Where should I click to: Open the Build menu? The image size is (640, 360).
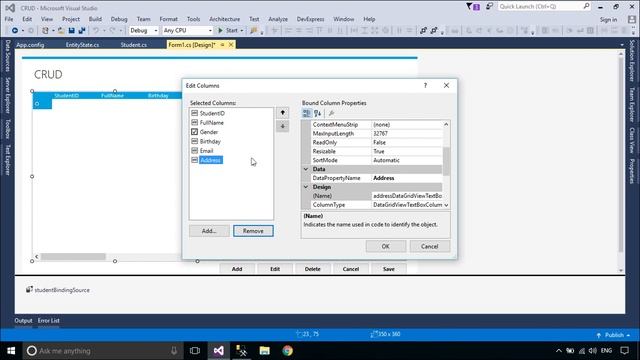[x=95, y=19]
